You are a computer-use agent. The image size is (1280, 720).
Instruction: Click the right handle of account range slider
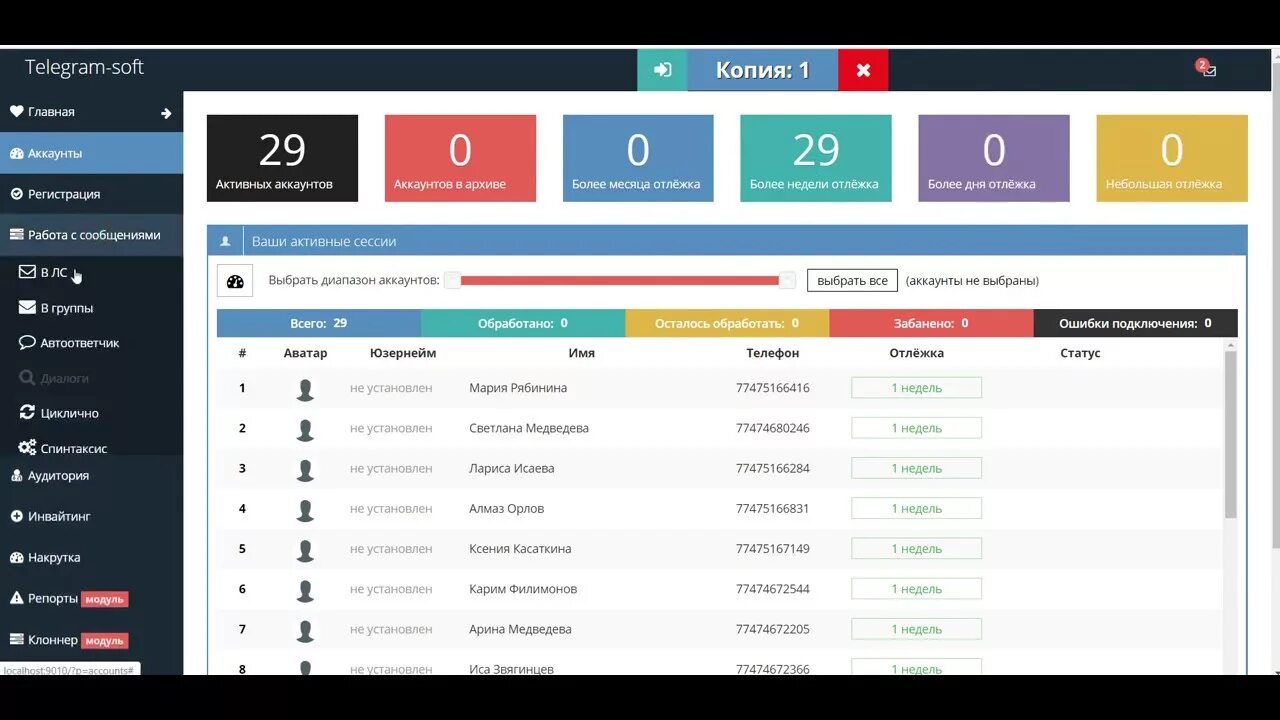(x=787, y=280)
